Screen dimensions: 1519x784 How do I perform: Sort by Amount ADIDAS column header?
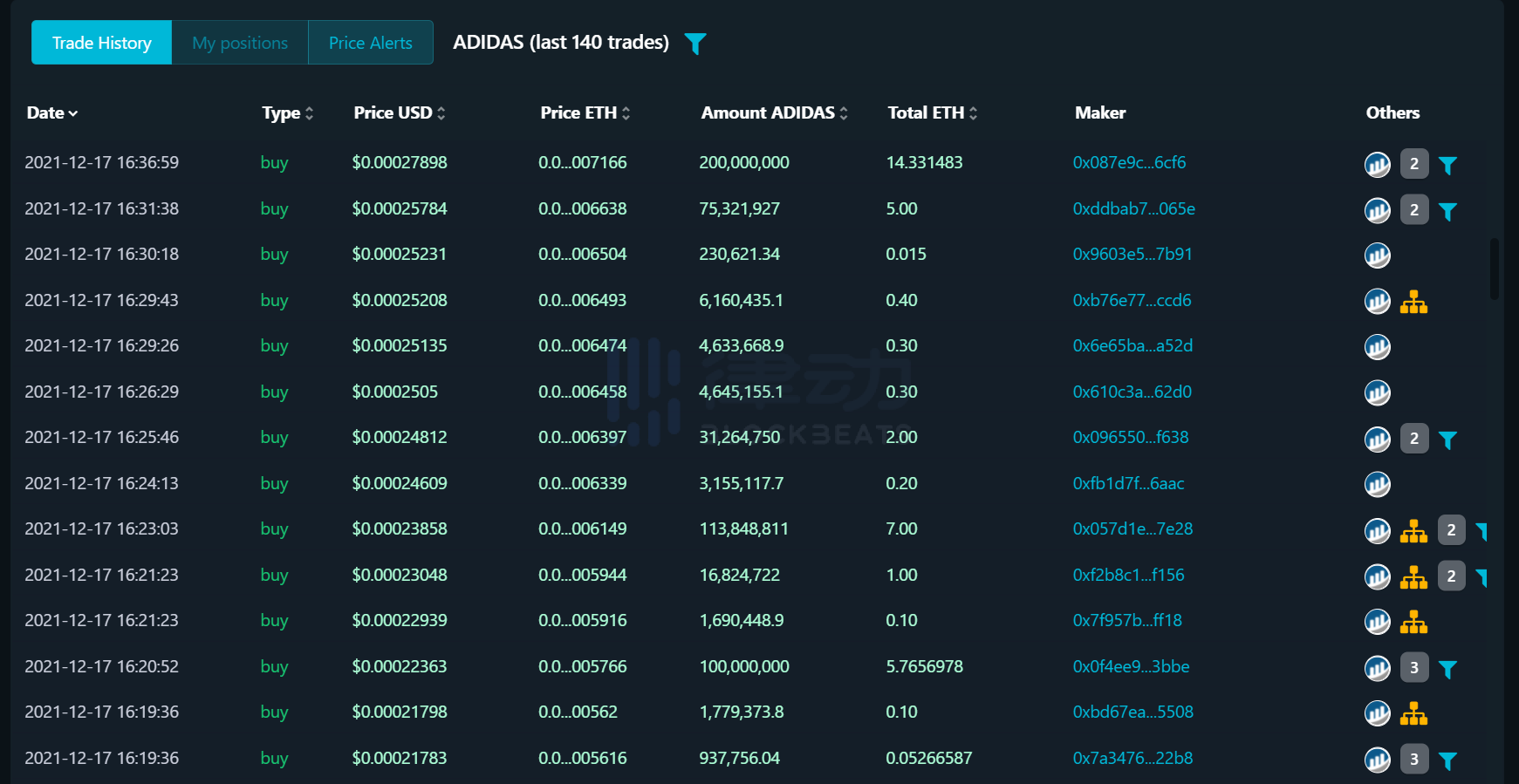774,113
